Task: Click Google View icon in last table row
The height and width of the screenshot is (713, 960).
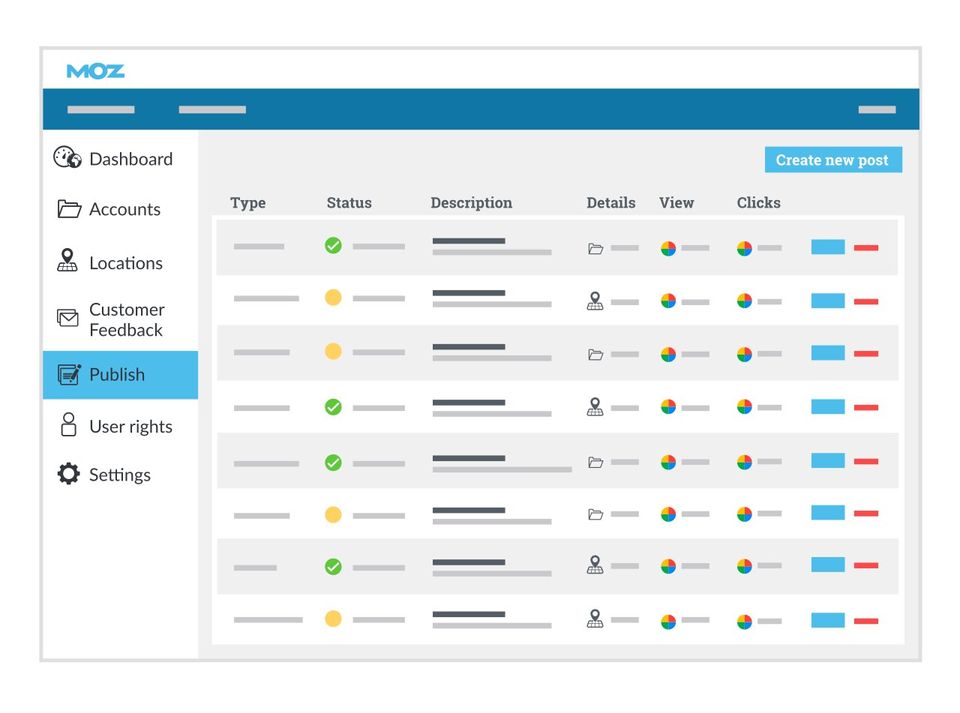Action: 668,622
